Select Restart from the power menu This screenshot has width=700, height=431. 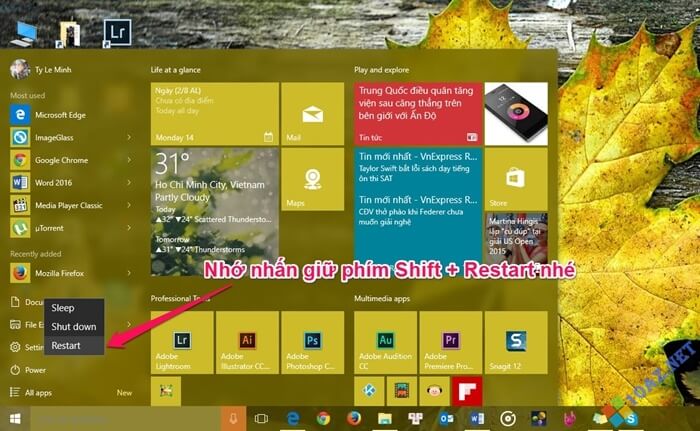coord(68,345)
